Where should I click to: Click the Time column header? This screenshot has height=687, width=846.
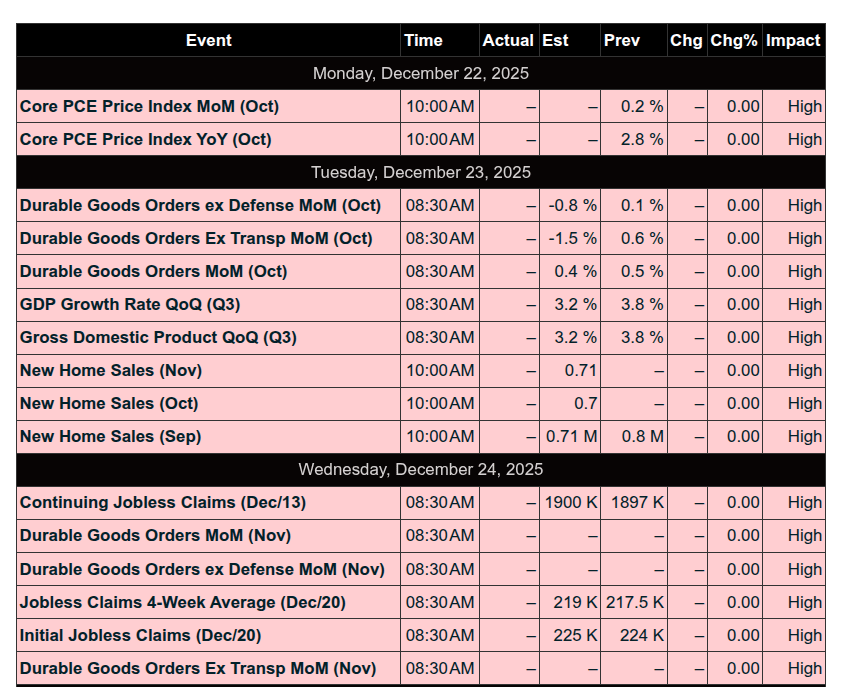(423, 41)
